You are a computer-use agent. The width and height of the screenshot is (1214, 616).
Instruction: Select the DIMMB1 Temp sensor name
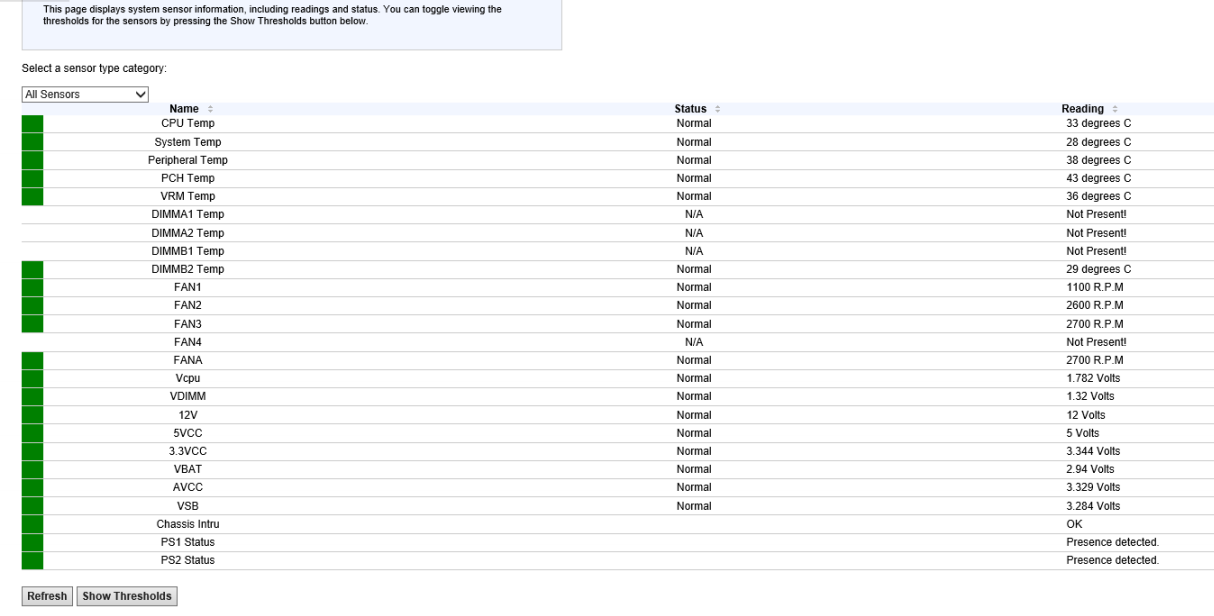(x=188, y=251)
